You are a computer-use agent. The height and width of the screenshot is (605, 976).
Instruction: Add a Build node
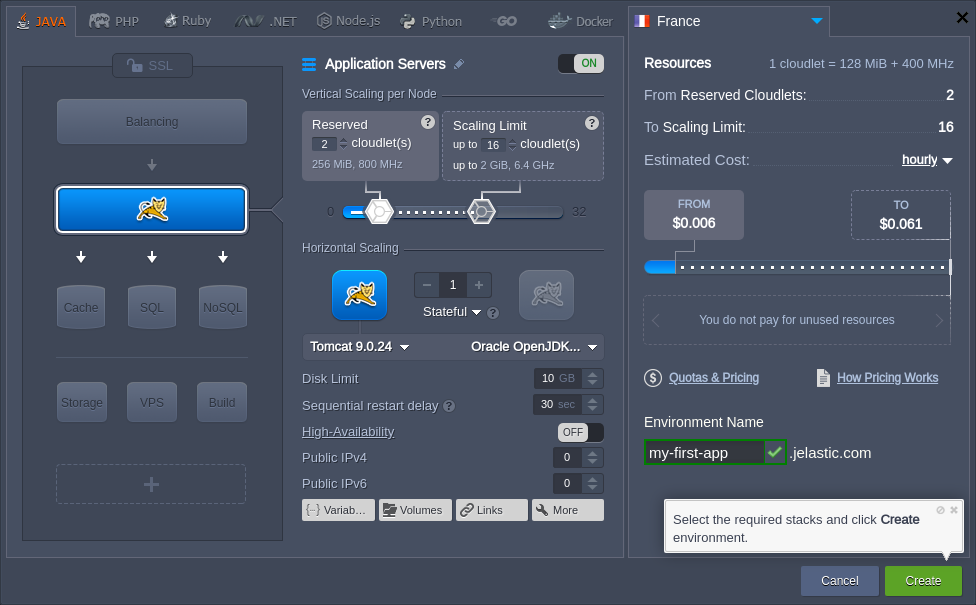[x=222, y=402]
